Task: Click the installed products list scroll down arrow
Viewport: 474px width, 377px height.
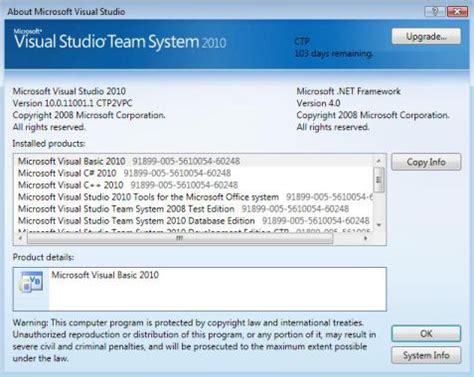Action: (379, 225)
